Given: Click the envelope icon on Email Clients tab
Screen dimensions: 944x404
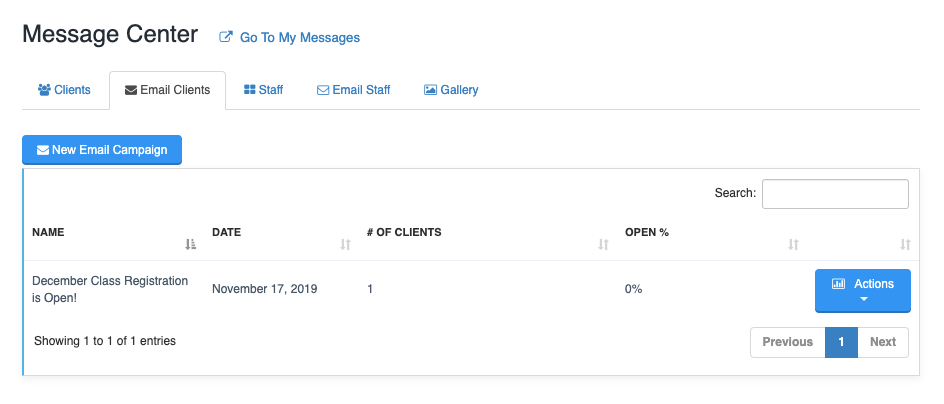Looking at the screenshot, I should pos(130,90).
